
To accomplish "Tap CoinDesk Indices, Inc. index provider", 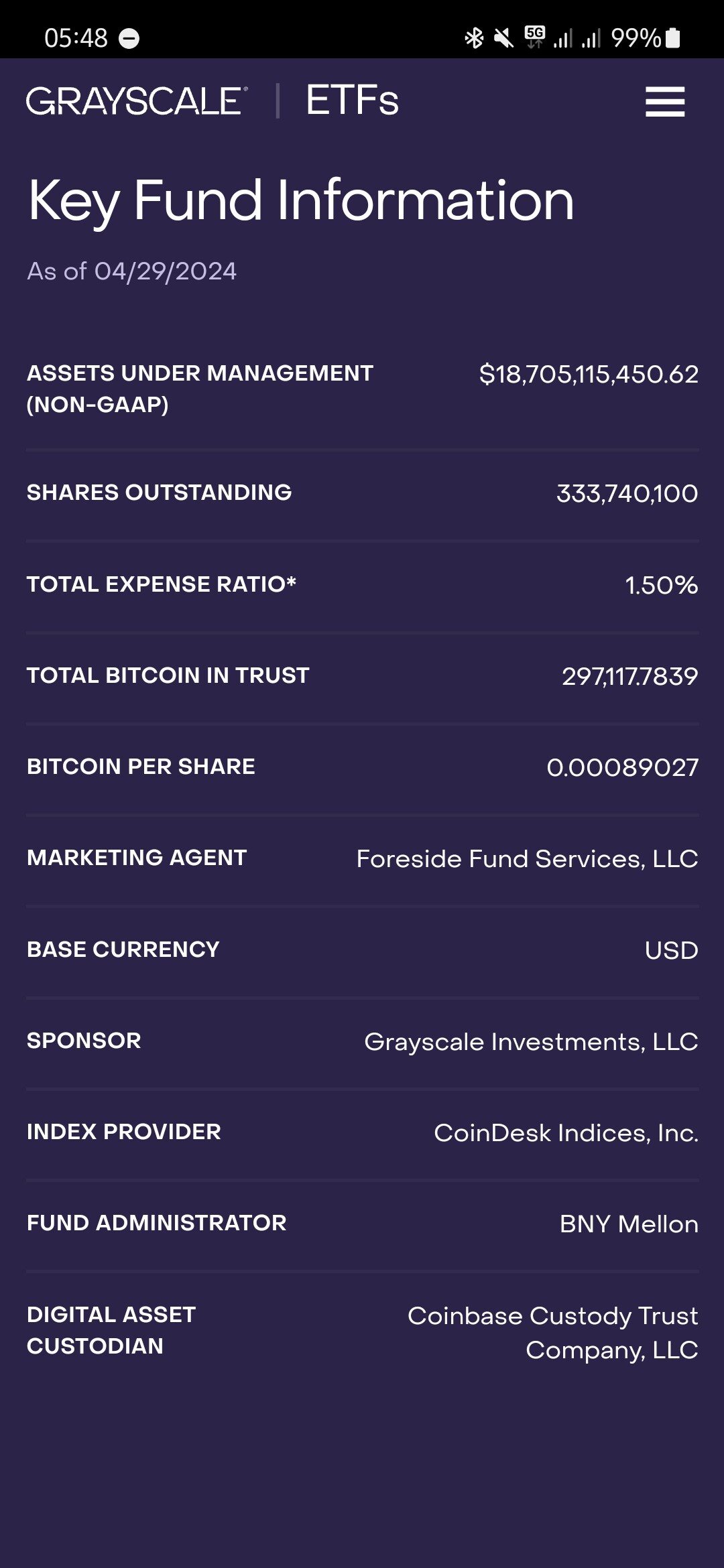I will (x=566, y=1133).
